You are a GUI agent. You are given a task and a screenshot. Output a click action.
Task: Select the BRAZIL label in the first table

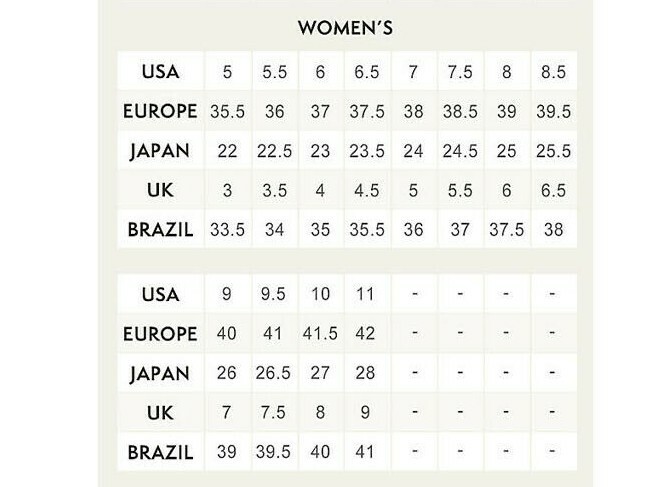[x=161, y=229]
